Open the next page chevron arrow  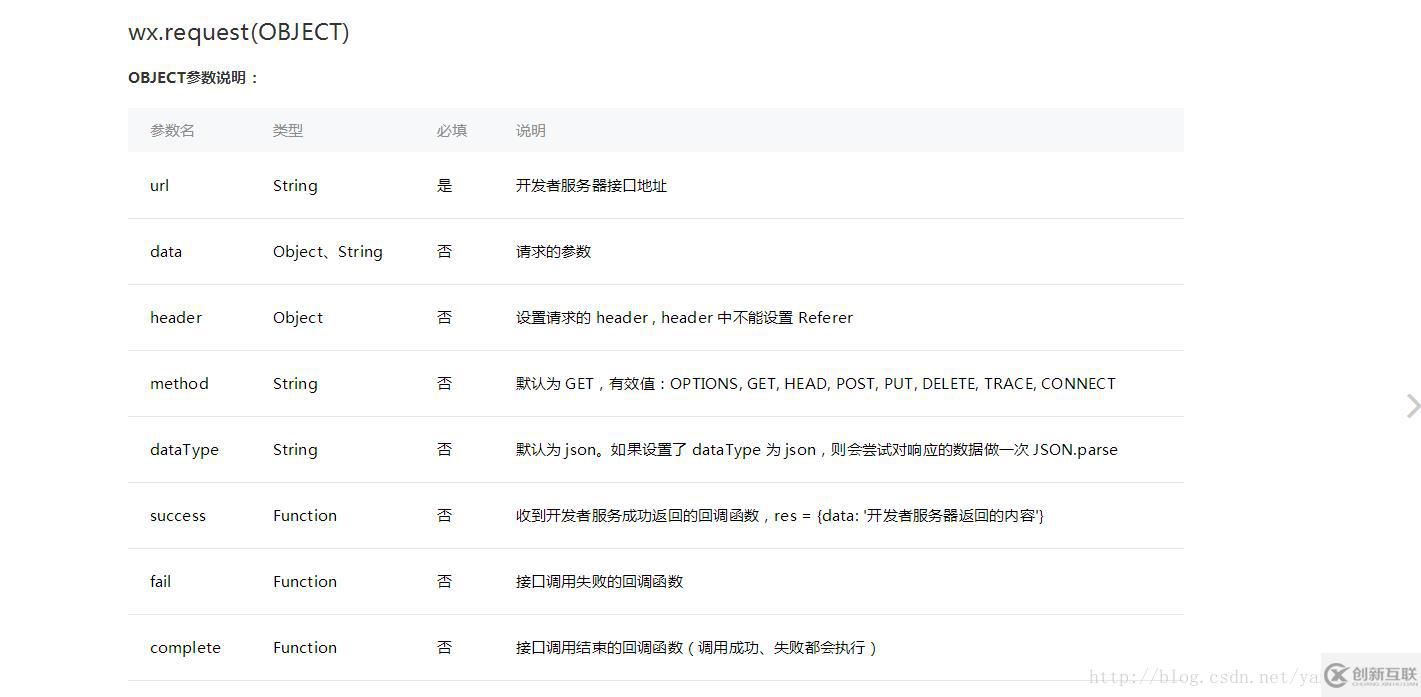(1411, 406)
